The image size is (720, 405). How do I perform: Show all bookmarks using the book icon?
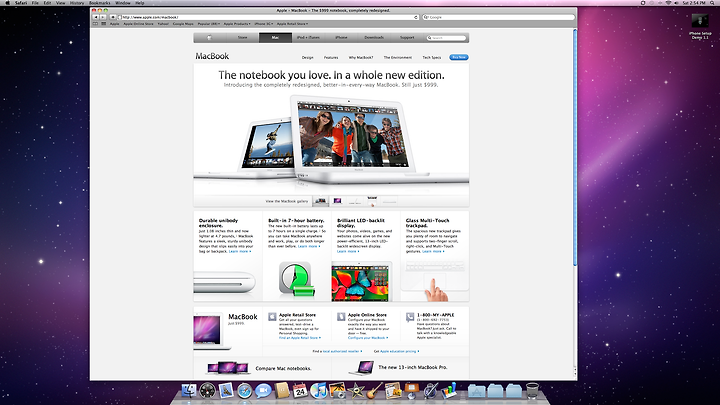pos(96,23)
